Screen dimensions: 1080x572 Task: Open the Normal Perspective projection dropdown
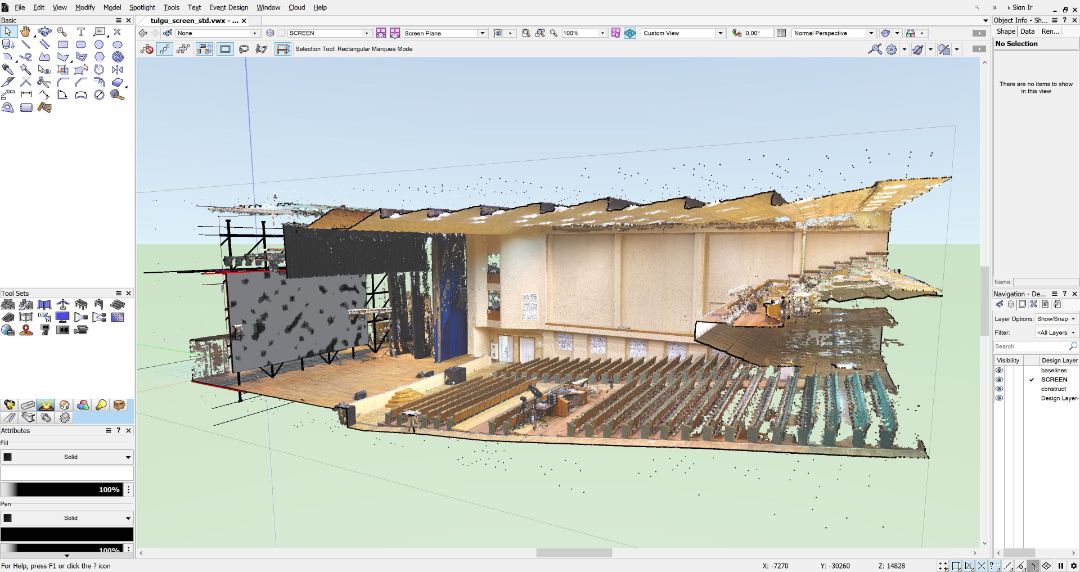[x=833, y=33]
